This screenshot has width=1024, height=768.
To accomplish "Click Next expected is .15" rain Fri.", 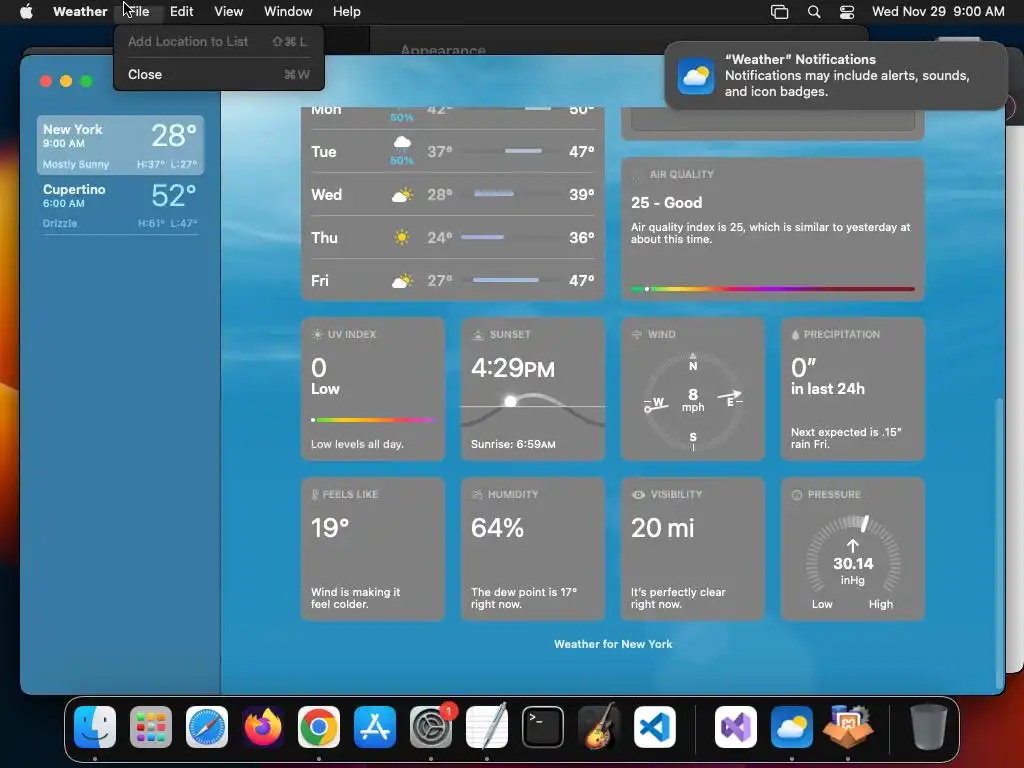I will point(846,438).
